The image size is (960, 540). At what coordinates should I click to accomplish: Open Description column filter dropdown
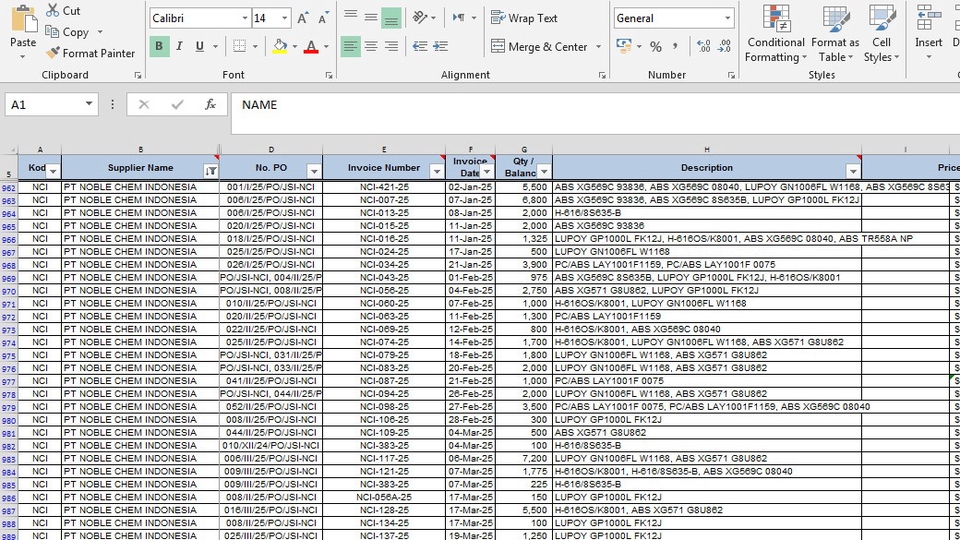[x=853, y=171]
